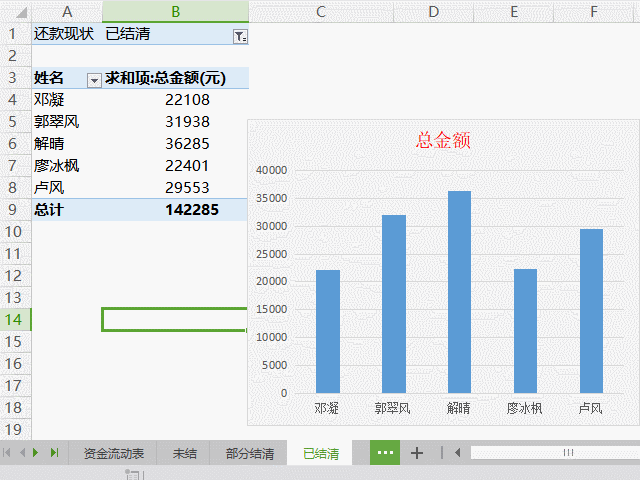Click the horizontal scrollbar thumb
This screenshot has width=640, height=480.
568,452
